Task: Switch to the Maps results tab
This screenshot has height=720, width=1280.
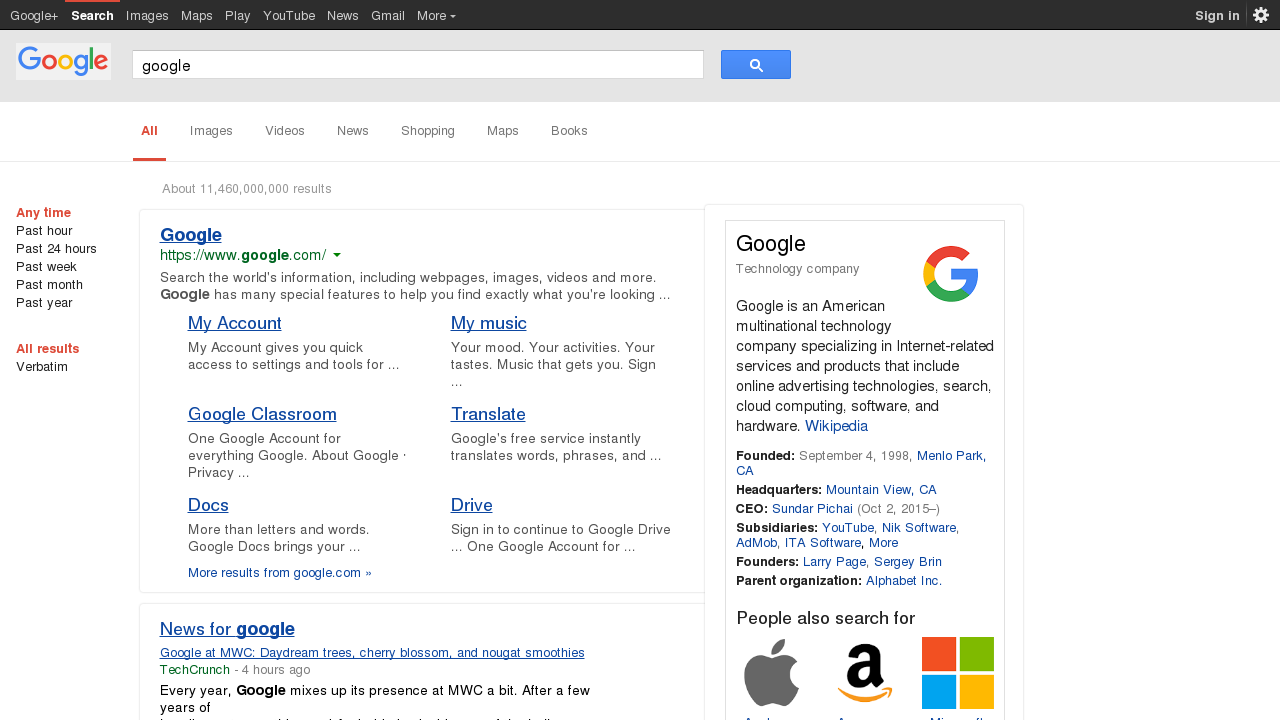Action: 503,131
